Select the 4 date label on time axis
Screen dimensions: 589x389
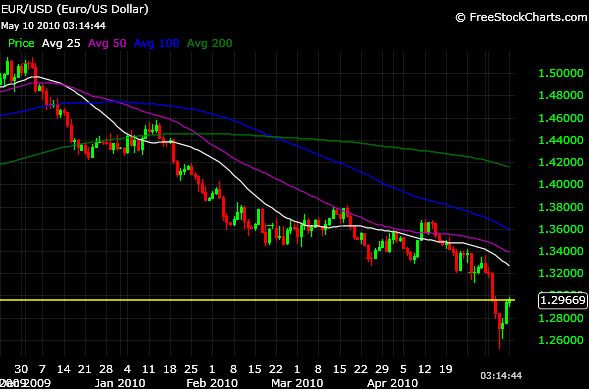(127, 369)
